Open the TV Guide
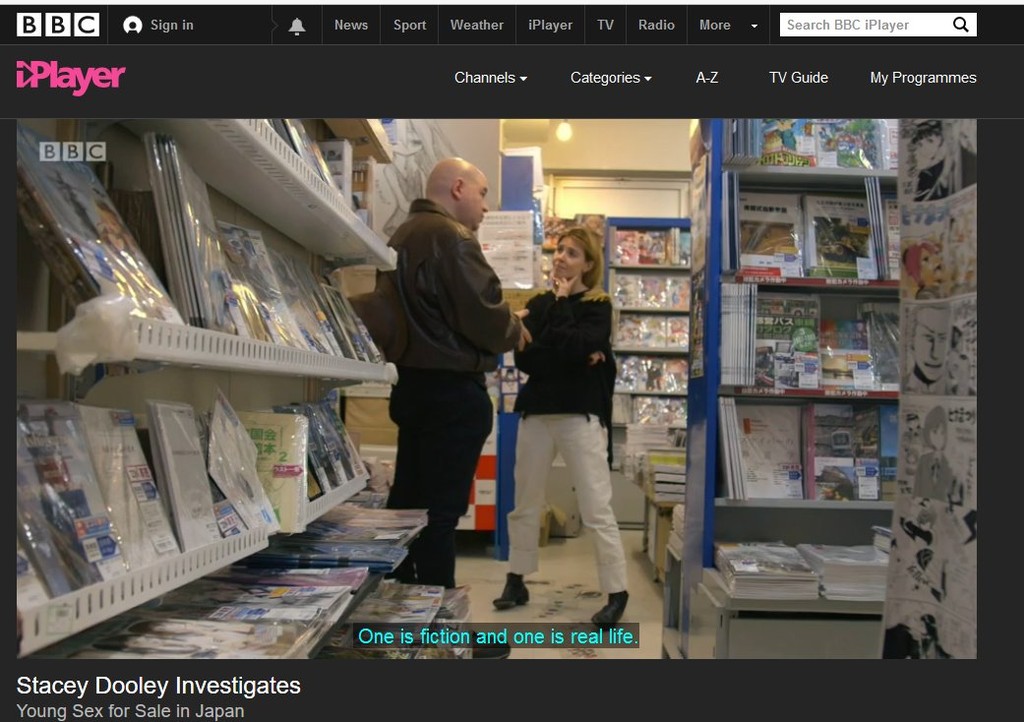 click(798, 78)
